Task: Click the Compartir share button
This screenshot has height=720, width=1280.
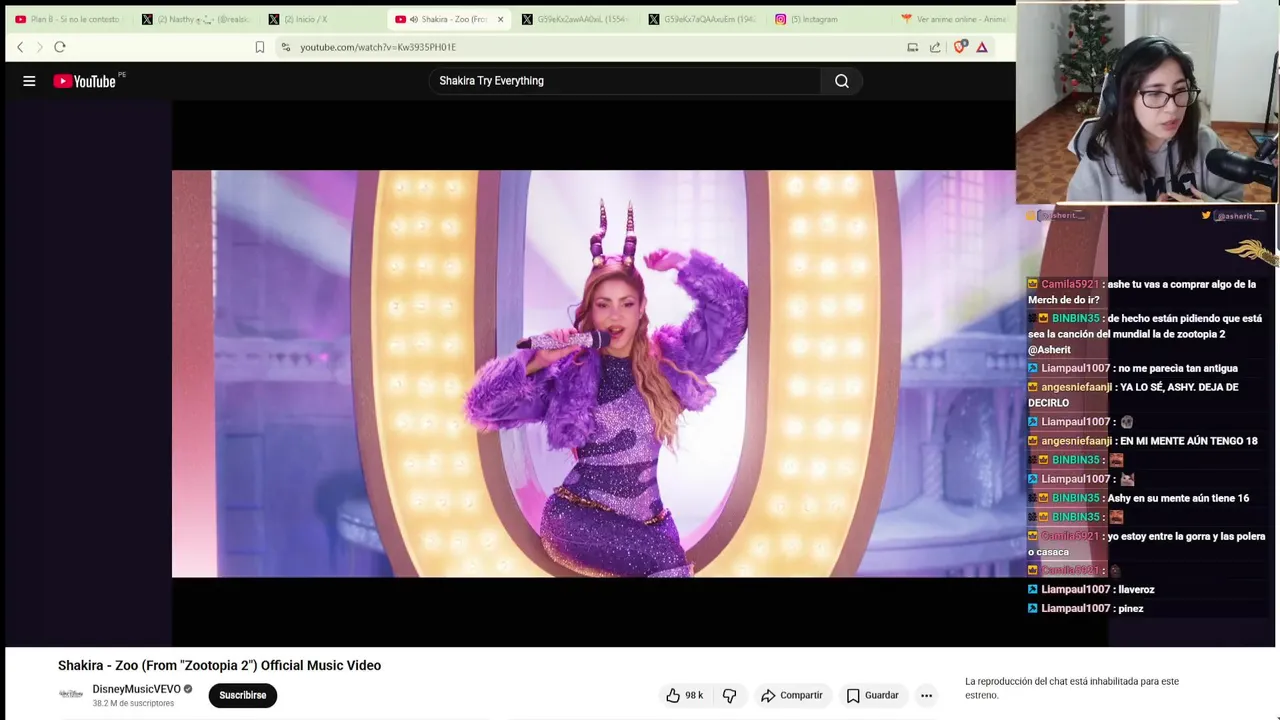Action: coord(791,695)
